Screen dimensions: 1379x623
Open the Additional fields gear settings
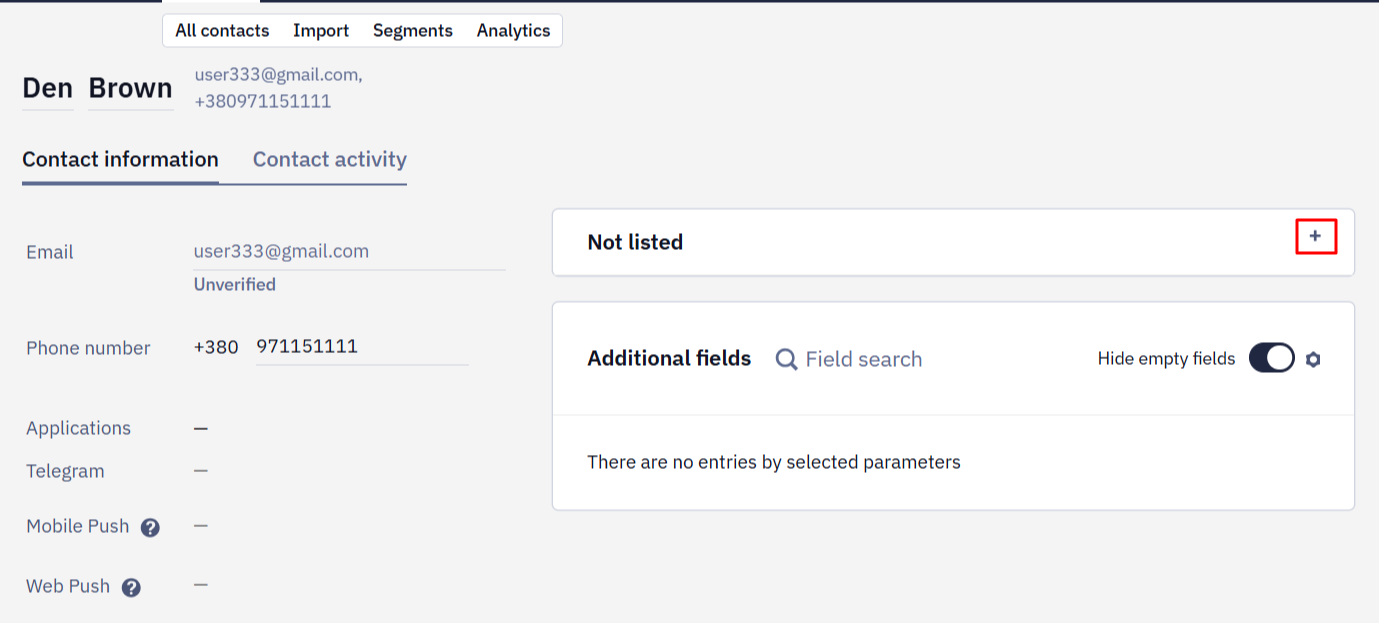[x=1313, y=359]
